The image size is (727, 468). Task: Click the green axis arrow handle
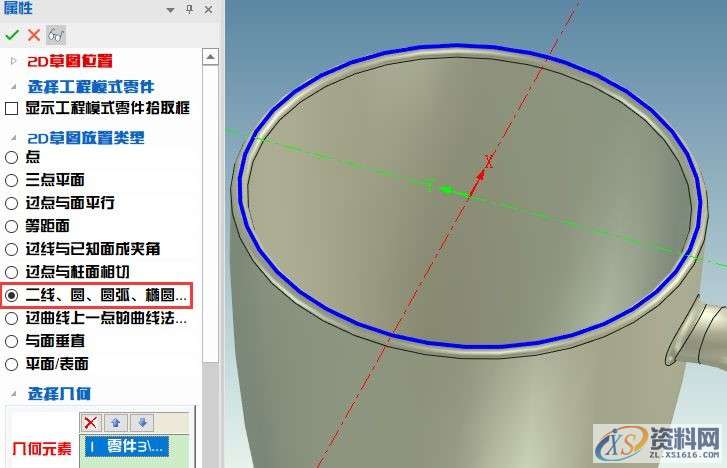pos(446,190)
